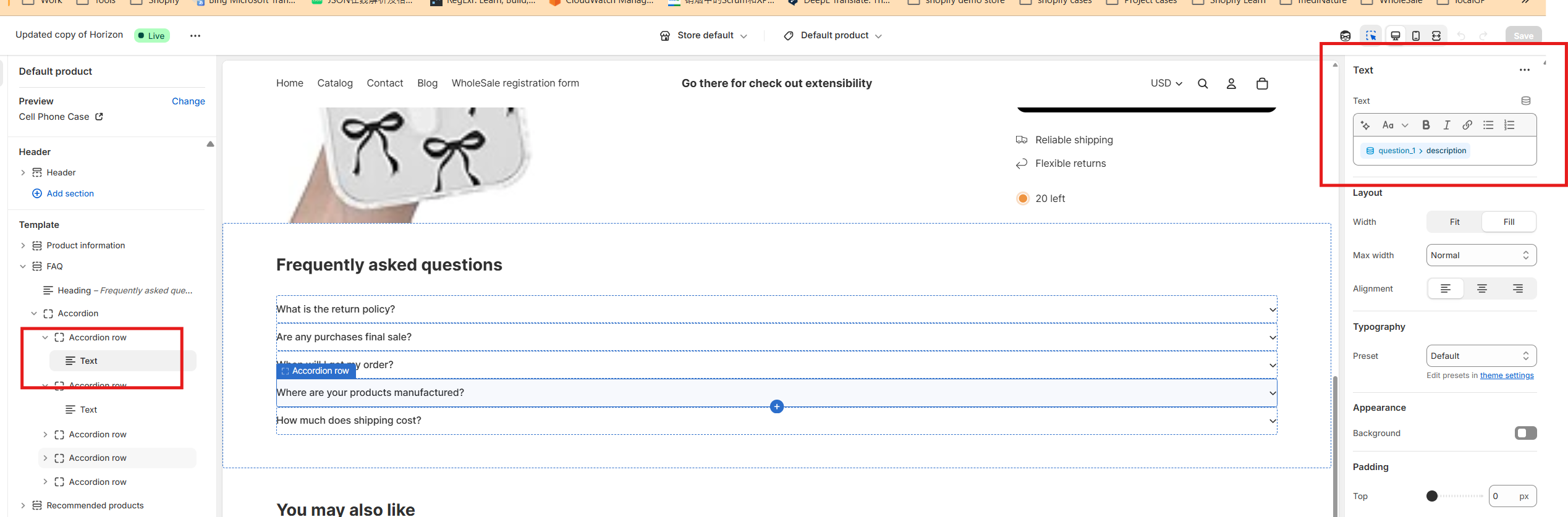
Task: Click the Change preview link
Action: point(188,101)
